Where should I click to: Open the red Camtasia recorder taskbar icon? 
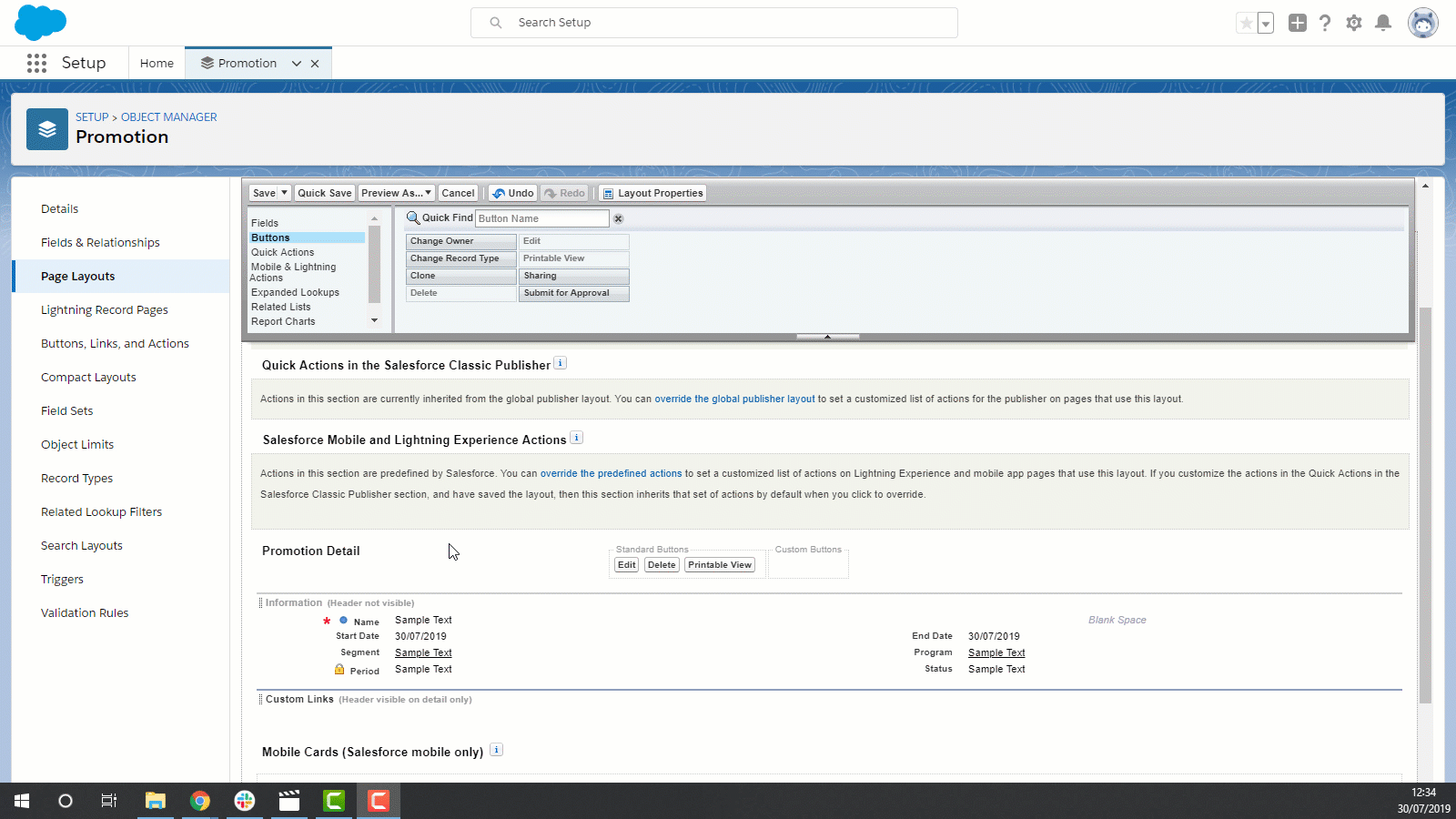[379, 801]
